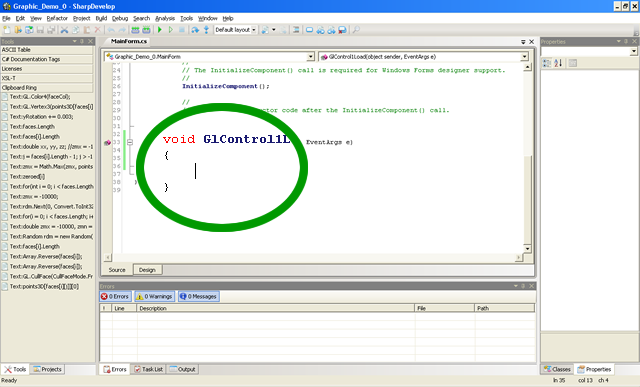
Task: Click the New File toolbar icon
Action: pyautogui.click(x=7, y=30)
